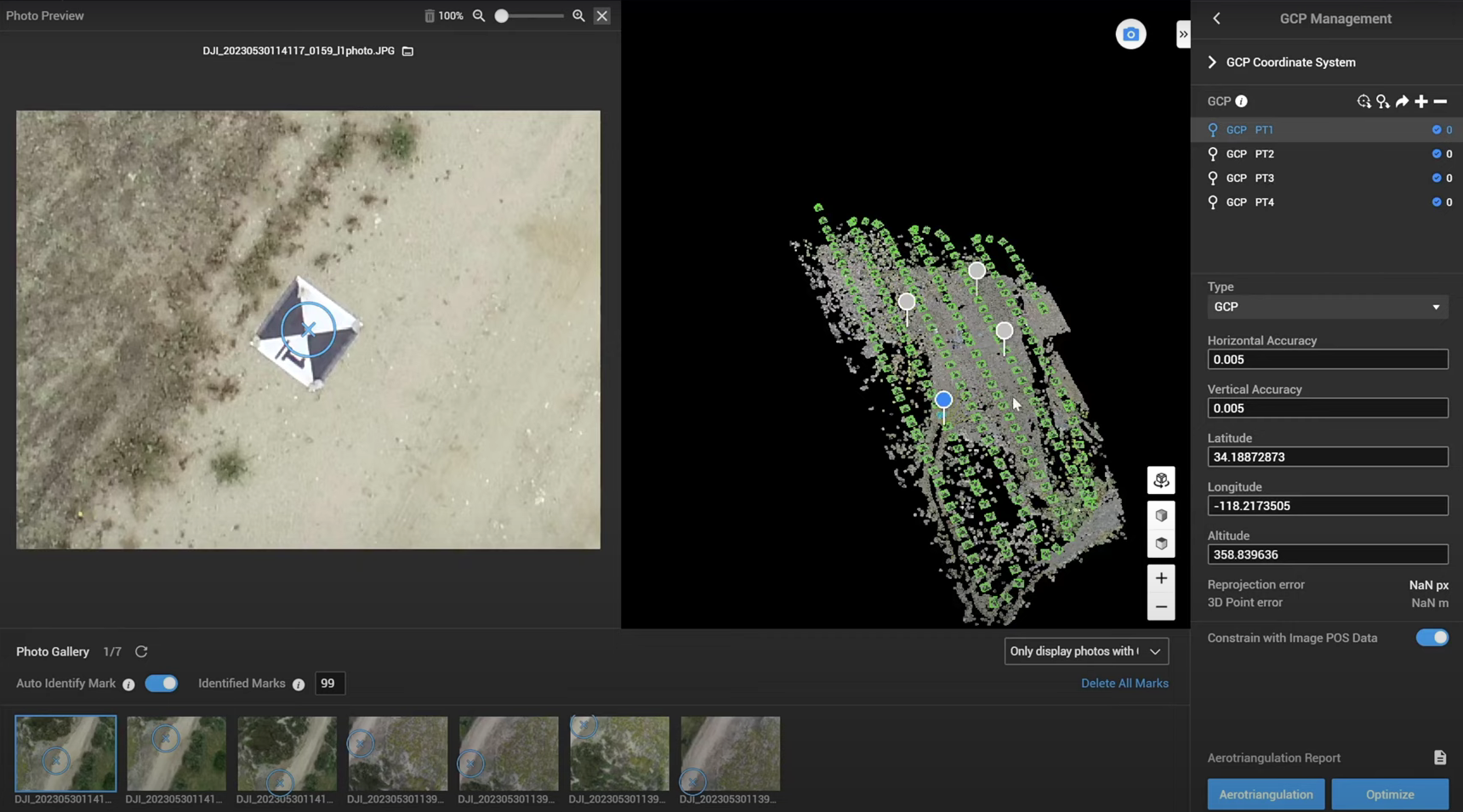
Task: Click the Longitude field with -118.2173505
Action: coord(1328,506)
